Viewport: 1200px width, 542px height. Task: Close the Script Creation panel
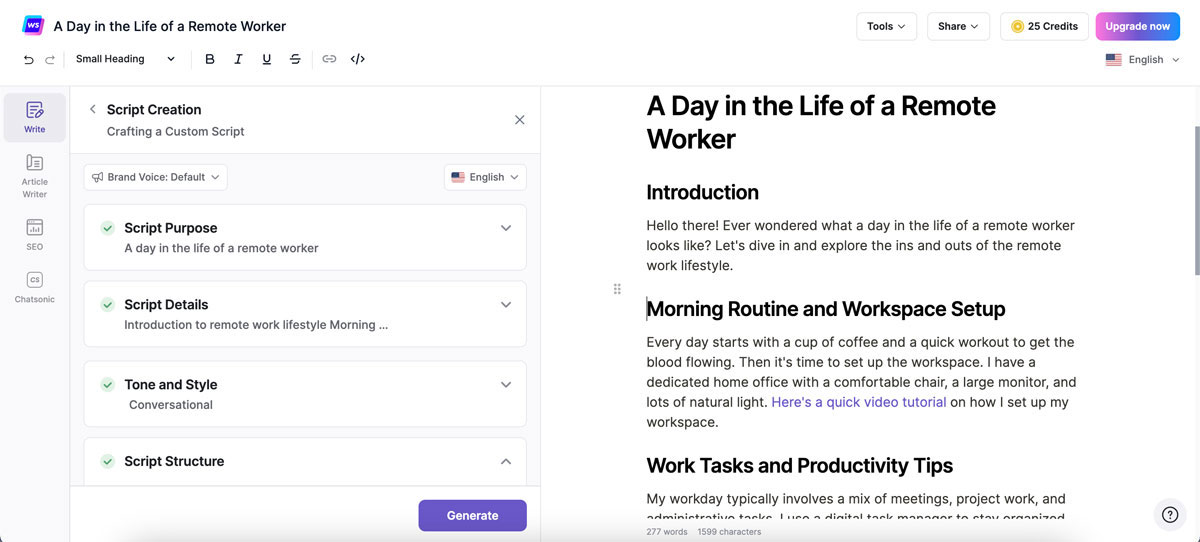click(x=520, y=120)
